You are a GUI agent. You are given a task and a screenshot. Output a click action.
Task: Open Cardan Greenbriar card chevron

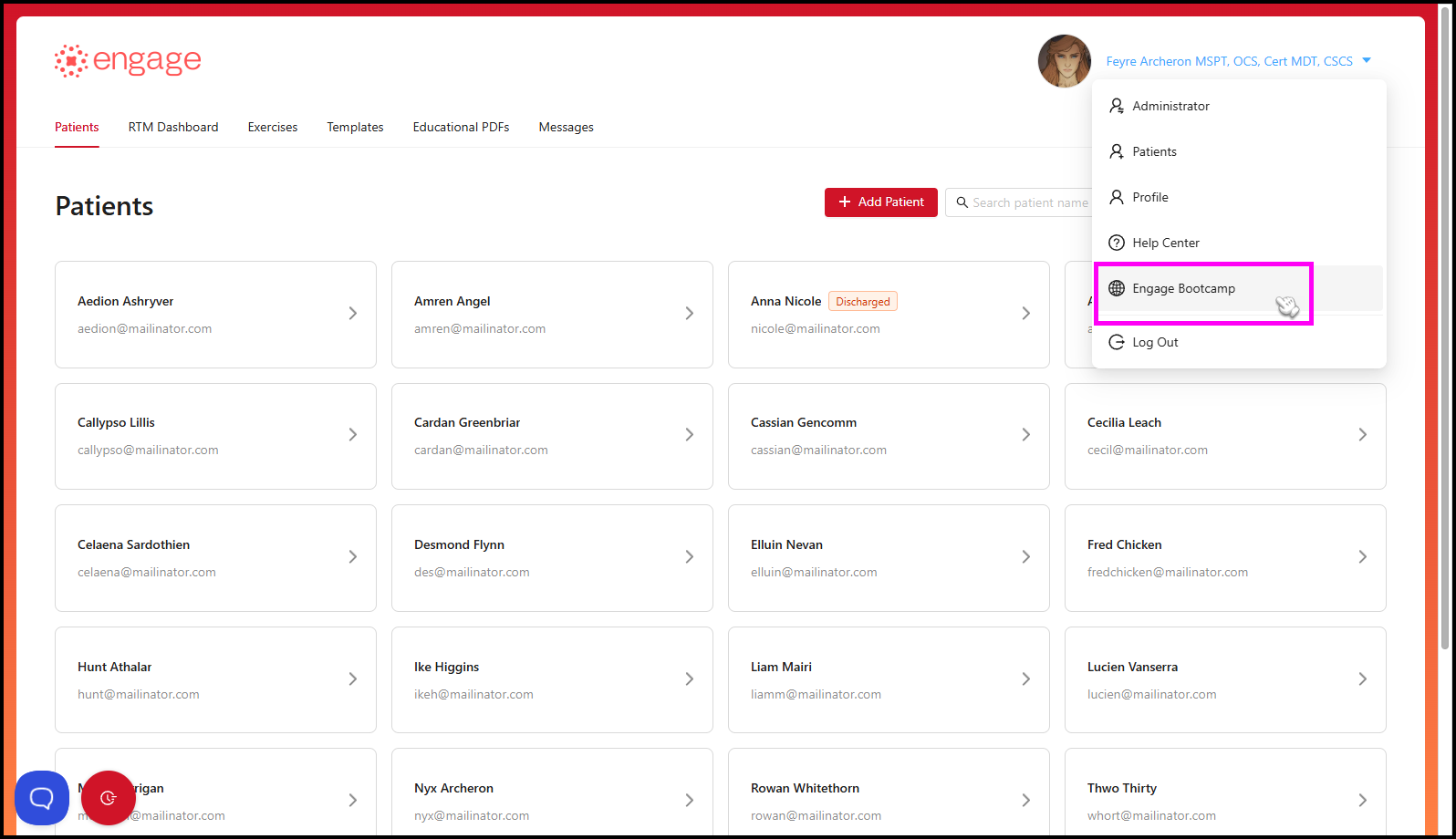pyautogui.click(x=690, y=435)
